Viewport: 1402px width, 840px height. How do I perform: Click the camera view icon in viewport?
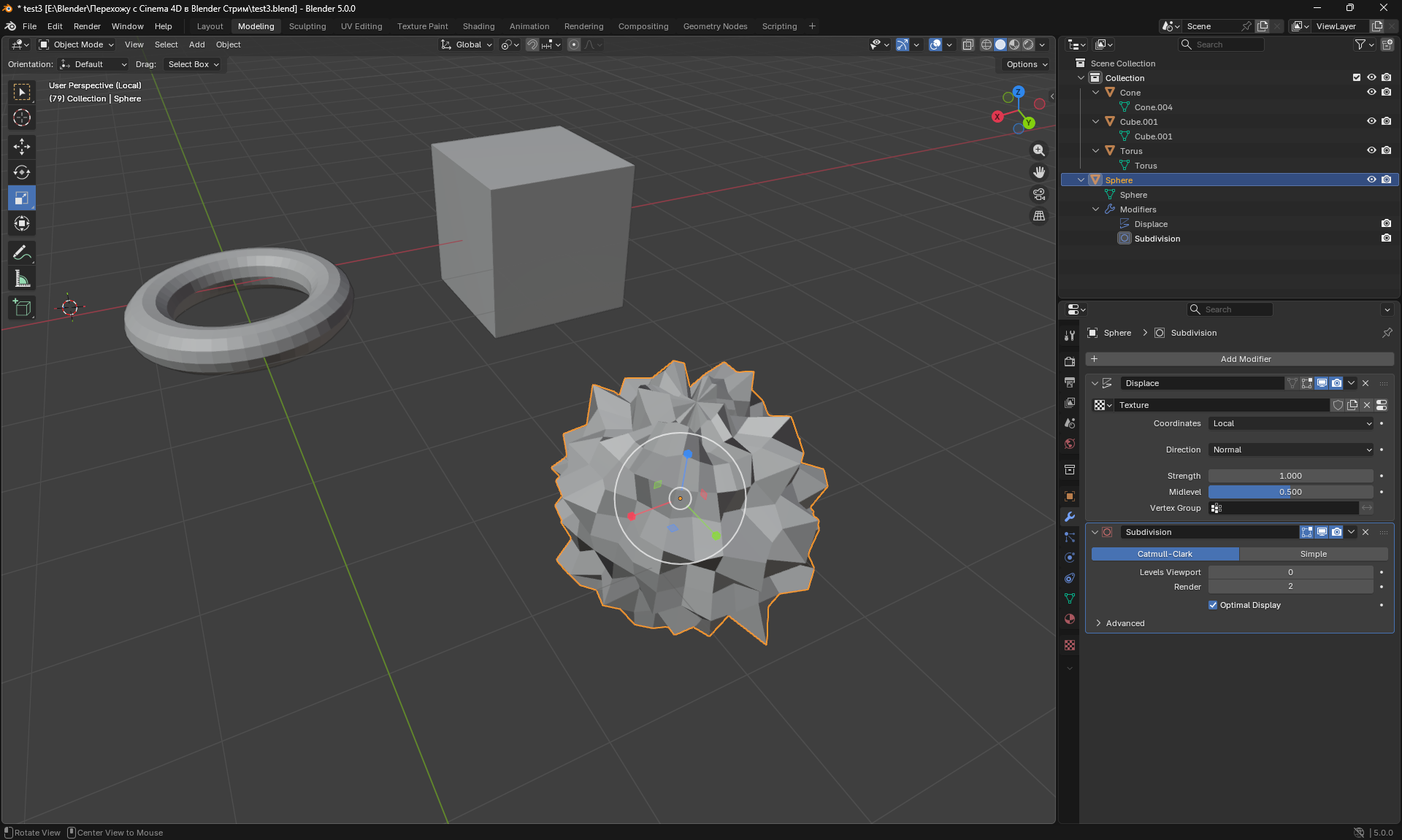coord(1038,194)
